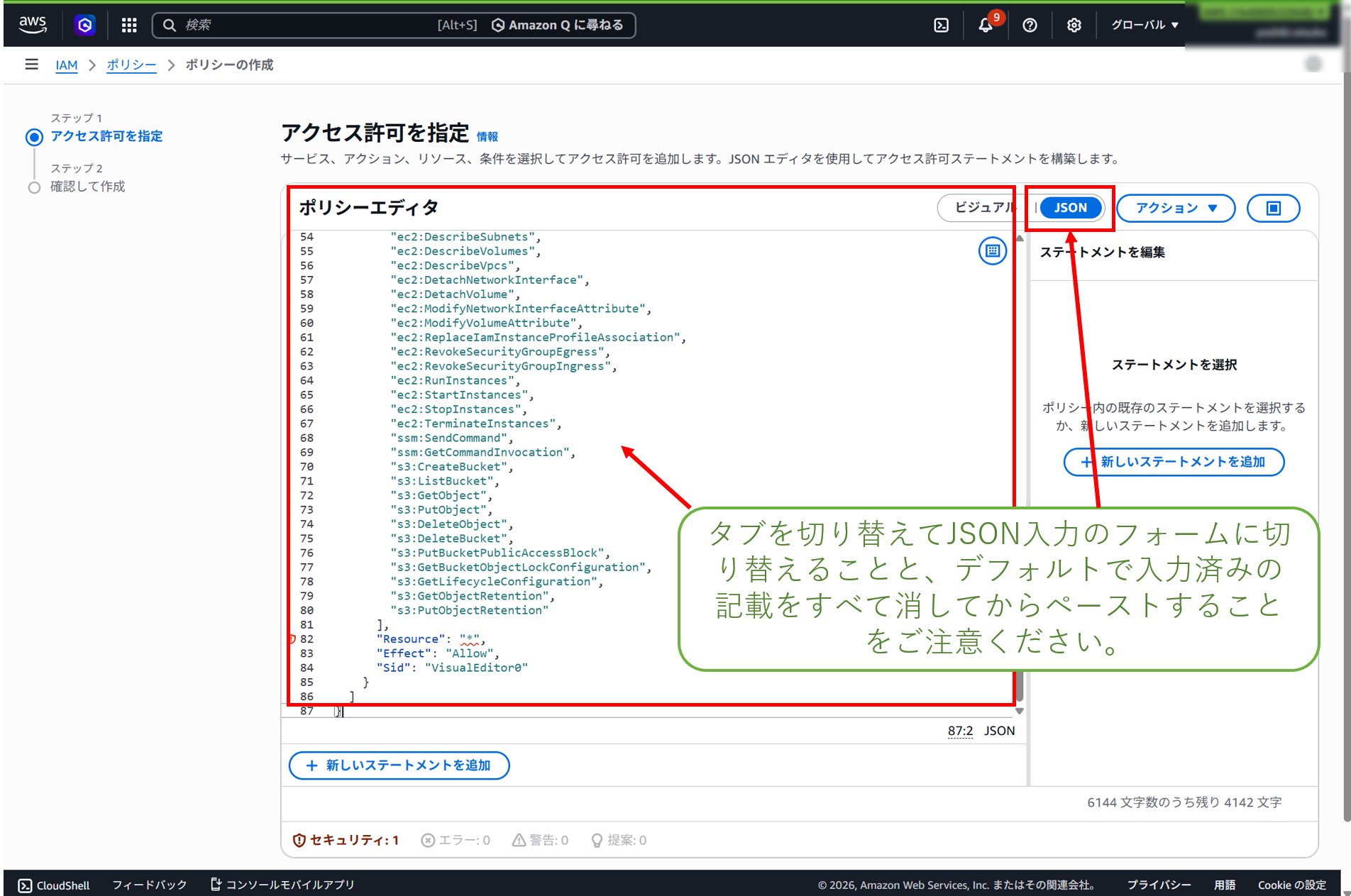Switch to the JSON editor tab
This screenshot has width=1351, height=896.
1070,208
